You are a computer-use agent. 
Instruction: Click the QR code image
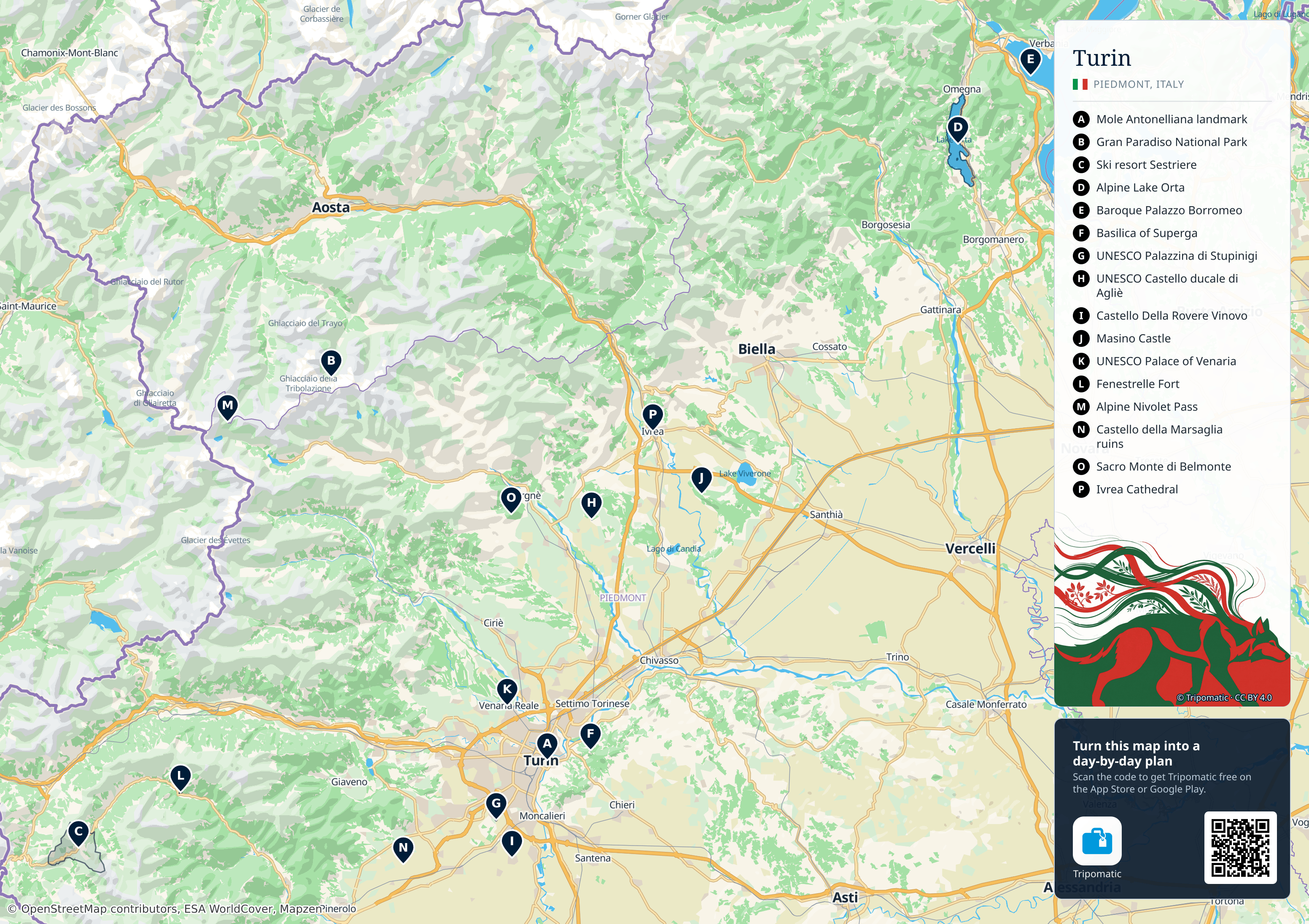pyautogui.click(x=1240, y=848)
